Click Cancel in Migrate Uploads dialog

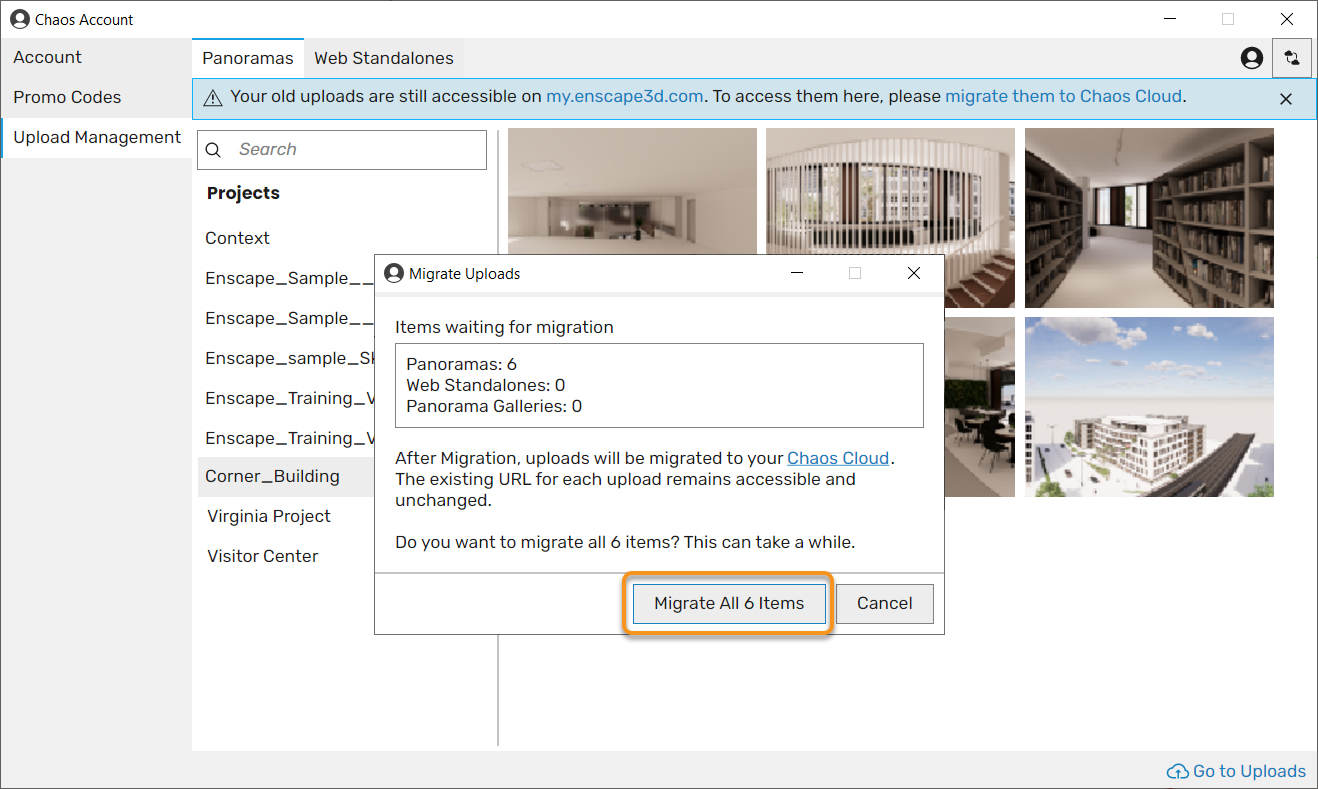click(x=884, y=603)
